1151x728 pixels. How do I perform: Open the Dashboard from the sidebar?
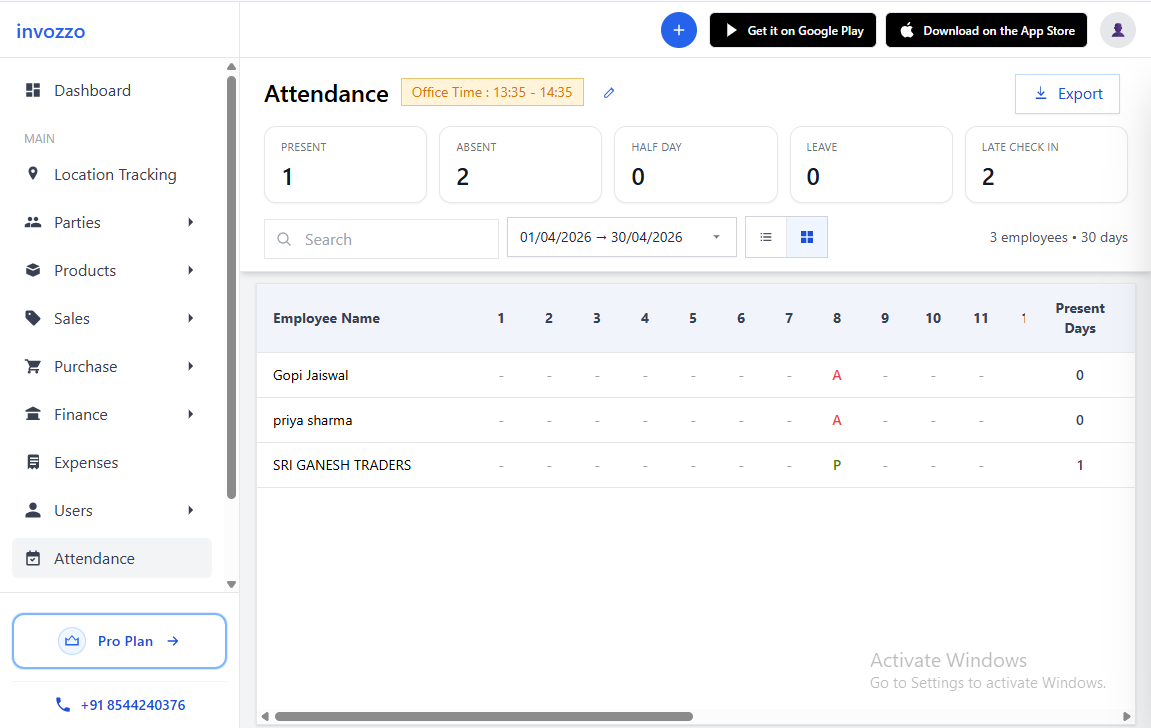pos(92,90)
